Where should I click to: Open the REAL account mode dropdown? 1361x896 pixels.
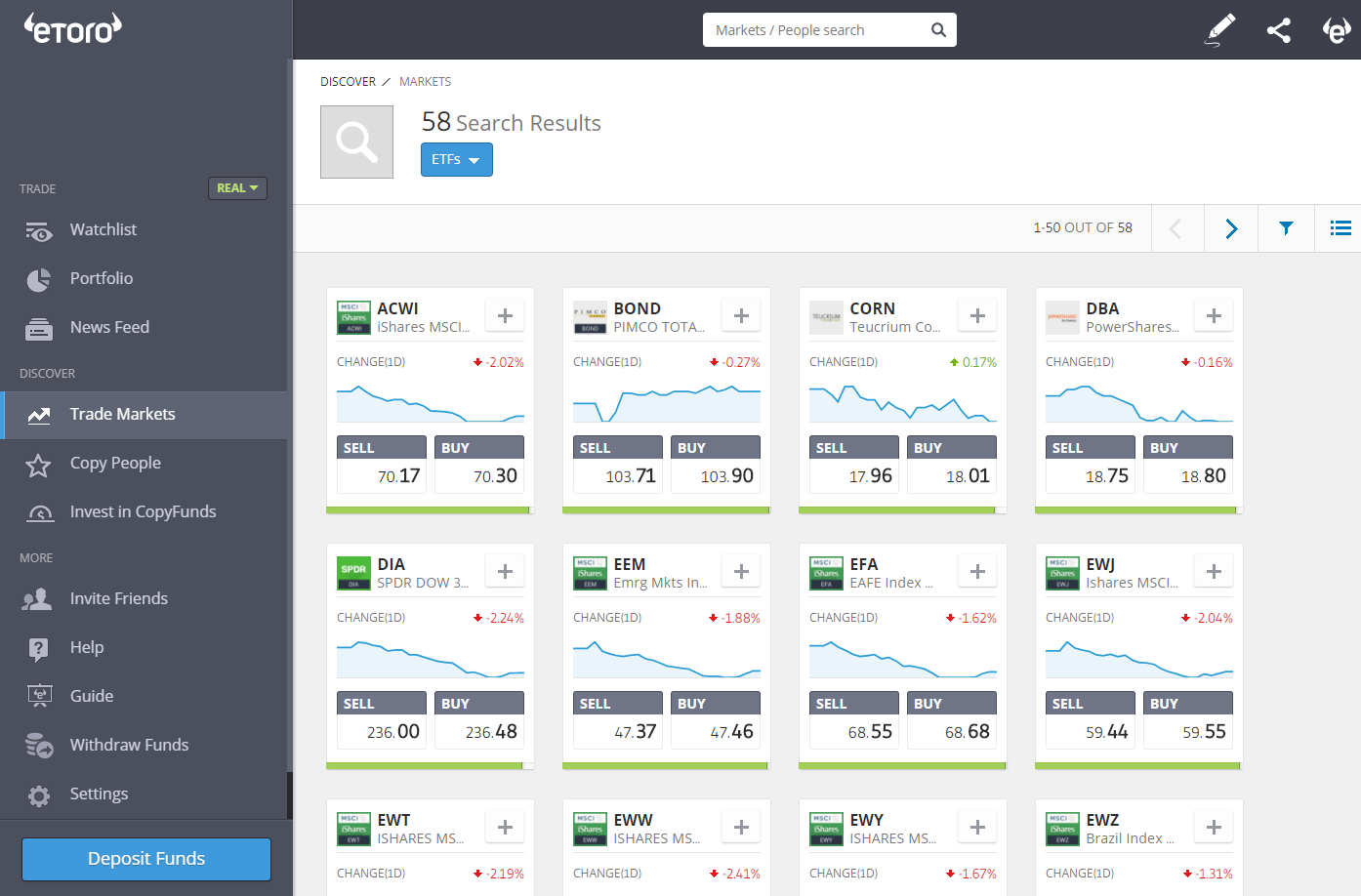(x=237, y=187)
